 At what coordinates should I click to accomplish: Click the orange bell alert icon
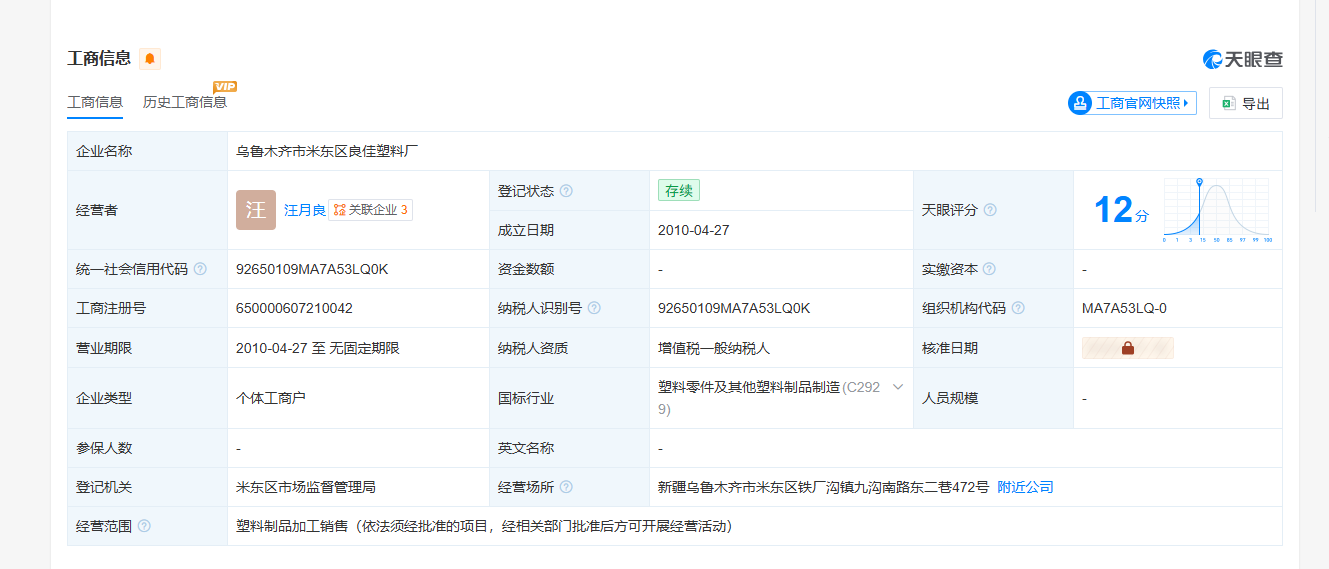click(x=150, y=59)
